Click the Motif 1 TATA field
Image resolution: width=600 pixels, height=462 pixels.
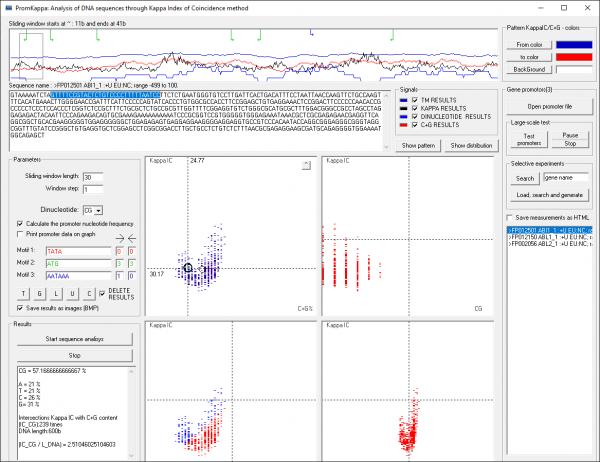pyautogui.click(x=78, y=251)
